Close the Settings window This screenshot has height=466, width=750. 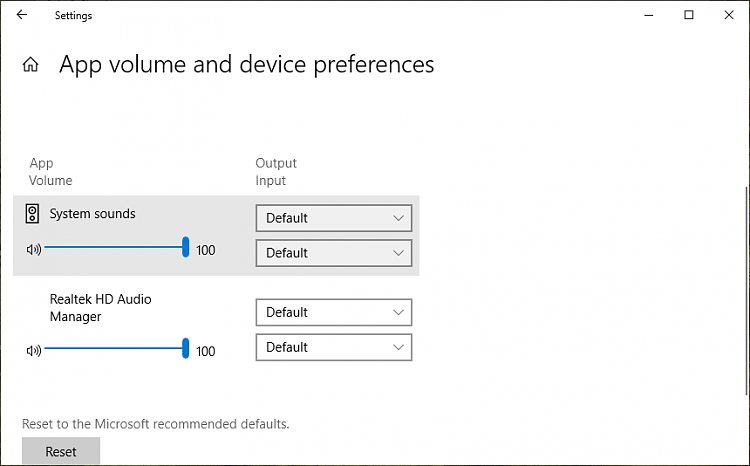click(731, 15)
